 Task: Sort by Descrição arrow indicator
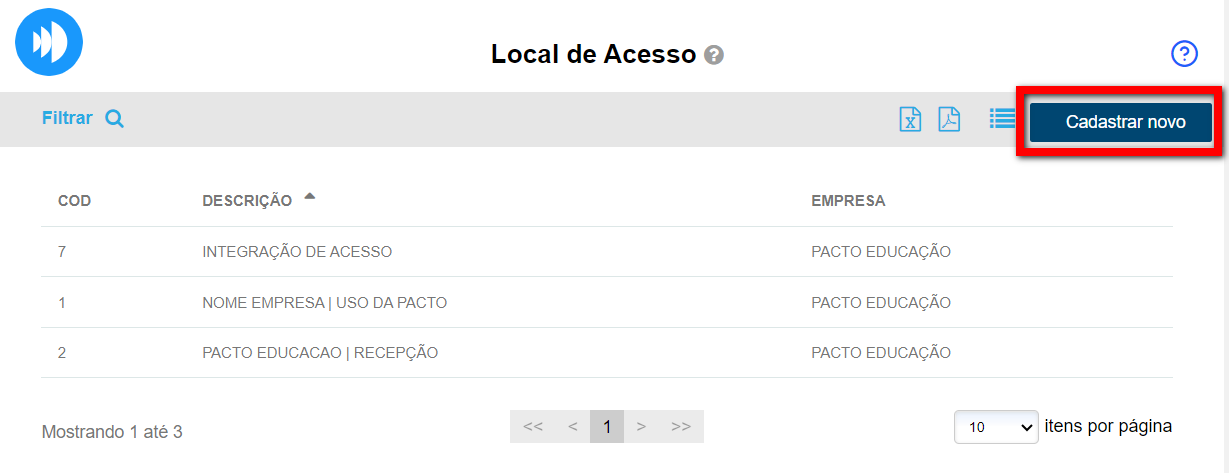pyautogui.click(x=310, y=197)
